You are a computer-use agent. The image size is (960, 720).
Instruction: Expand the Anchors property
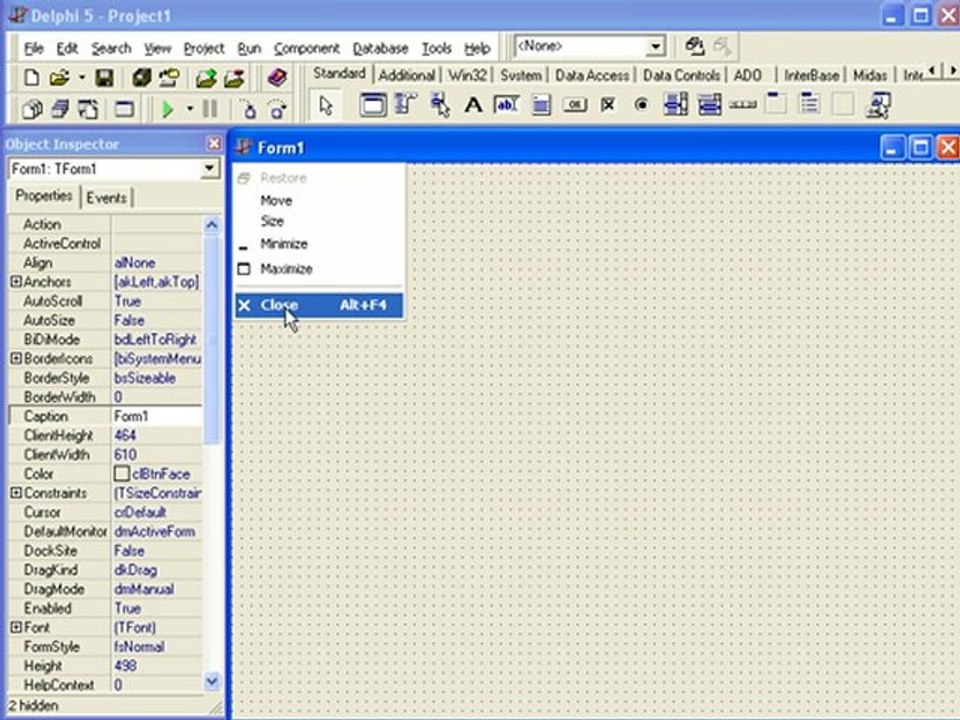16,282
